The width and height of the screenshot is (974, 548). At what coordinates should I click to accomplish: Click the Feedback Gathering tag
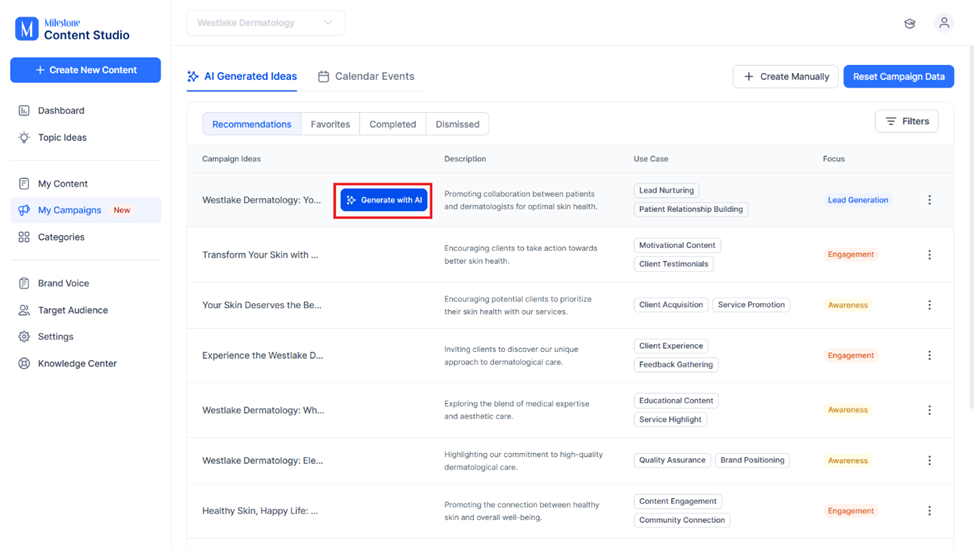point(676,365)
